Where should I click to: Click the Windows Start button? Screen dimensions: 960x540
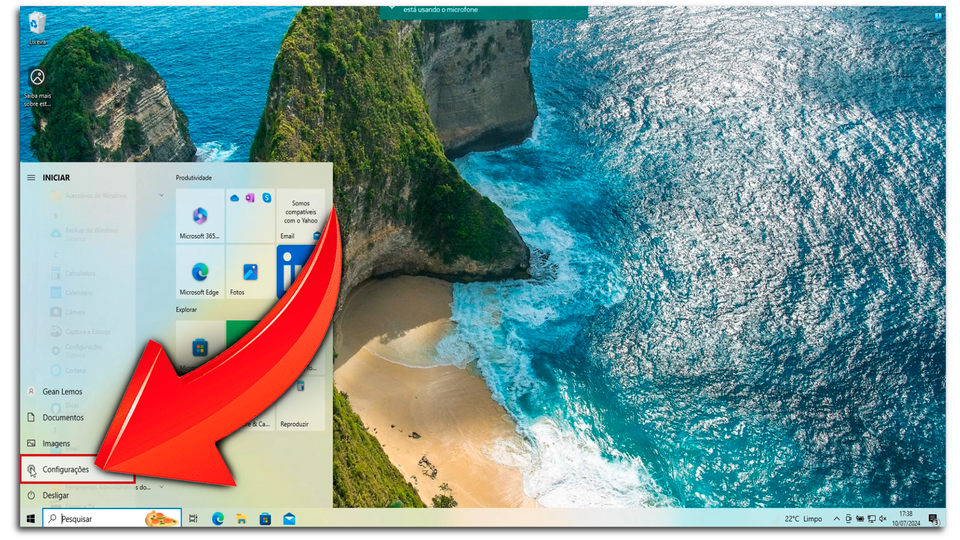pos(31,519)
